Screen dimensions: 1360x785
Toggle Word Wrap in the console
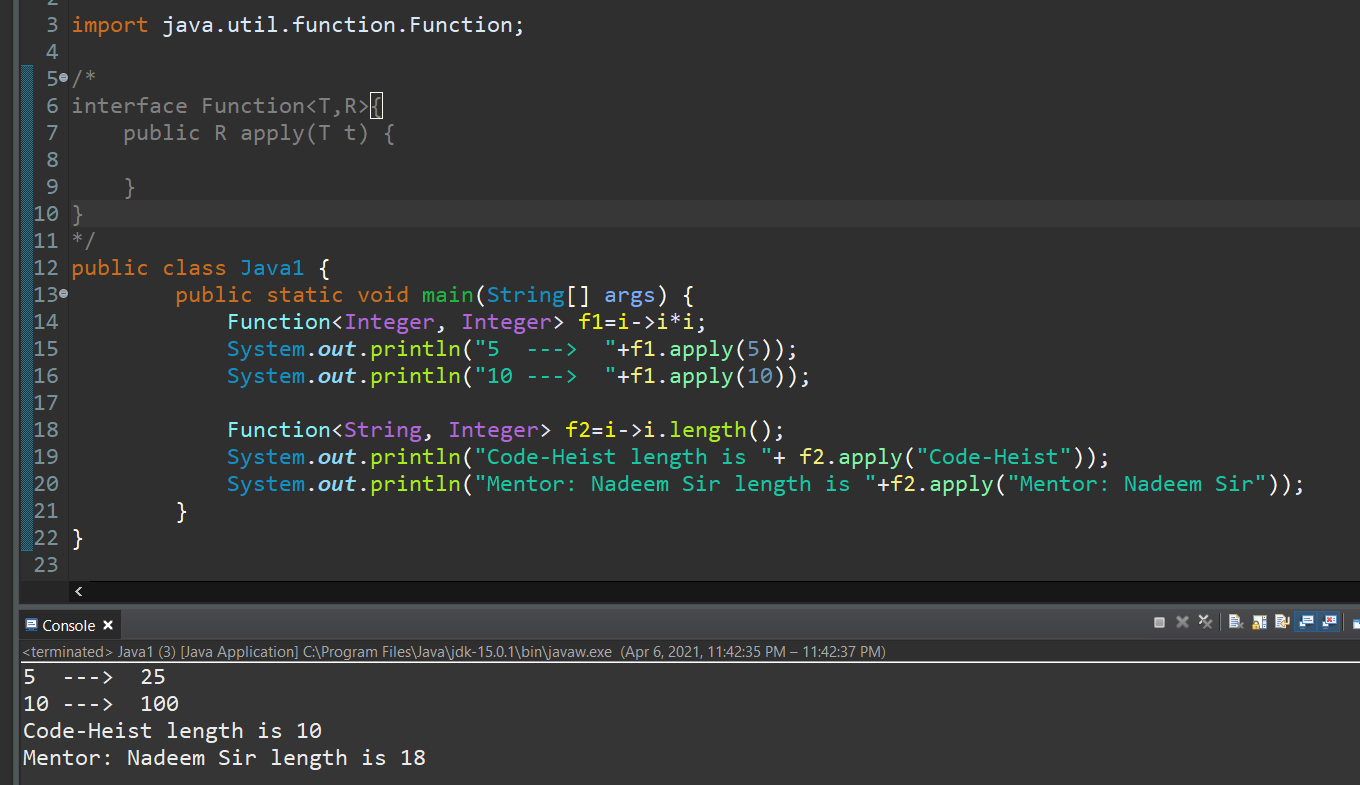(1281, 622)
